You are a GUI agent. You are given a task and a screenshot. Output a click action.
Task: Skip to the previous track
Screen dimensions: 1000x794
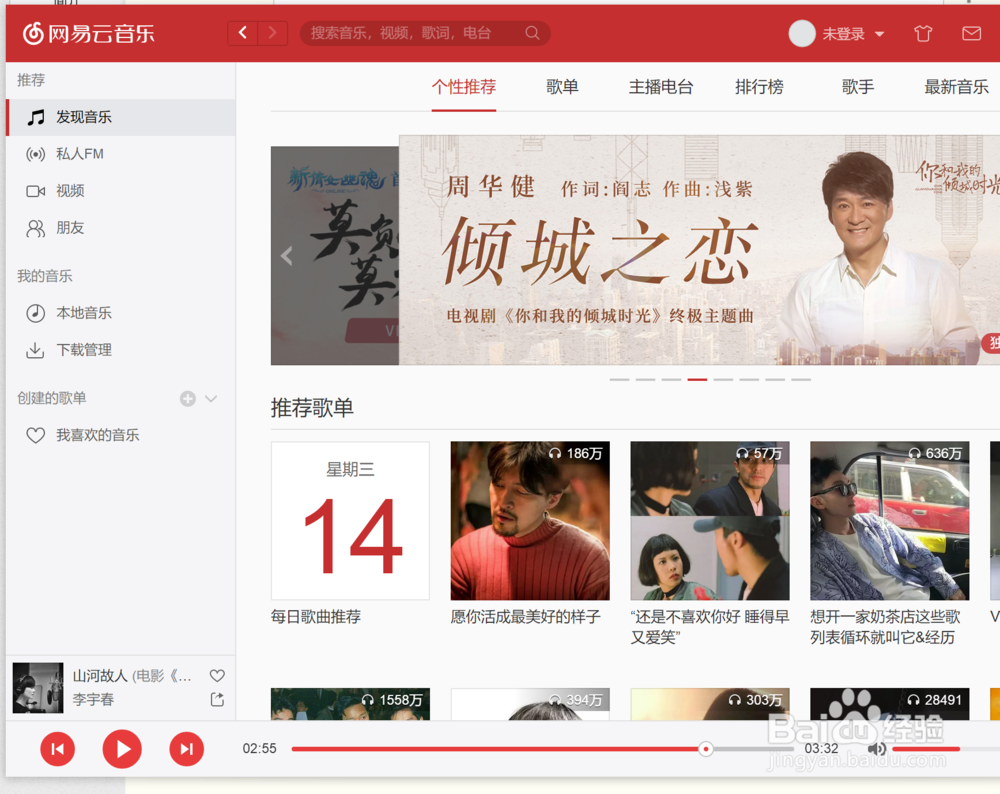[x=57, y=749]
